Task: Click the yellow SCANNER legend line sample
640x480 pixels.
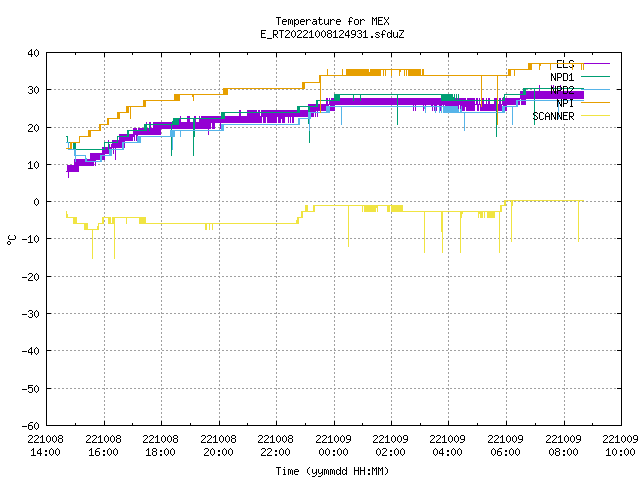Action: coord(595,116)
